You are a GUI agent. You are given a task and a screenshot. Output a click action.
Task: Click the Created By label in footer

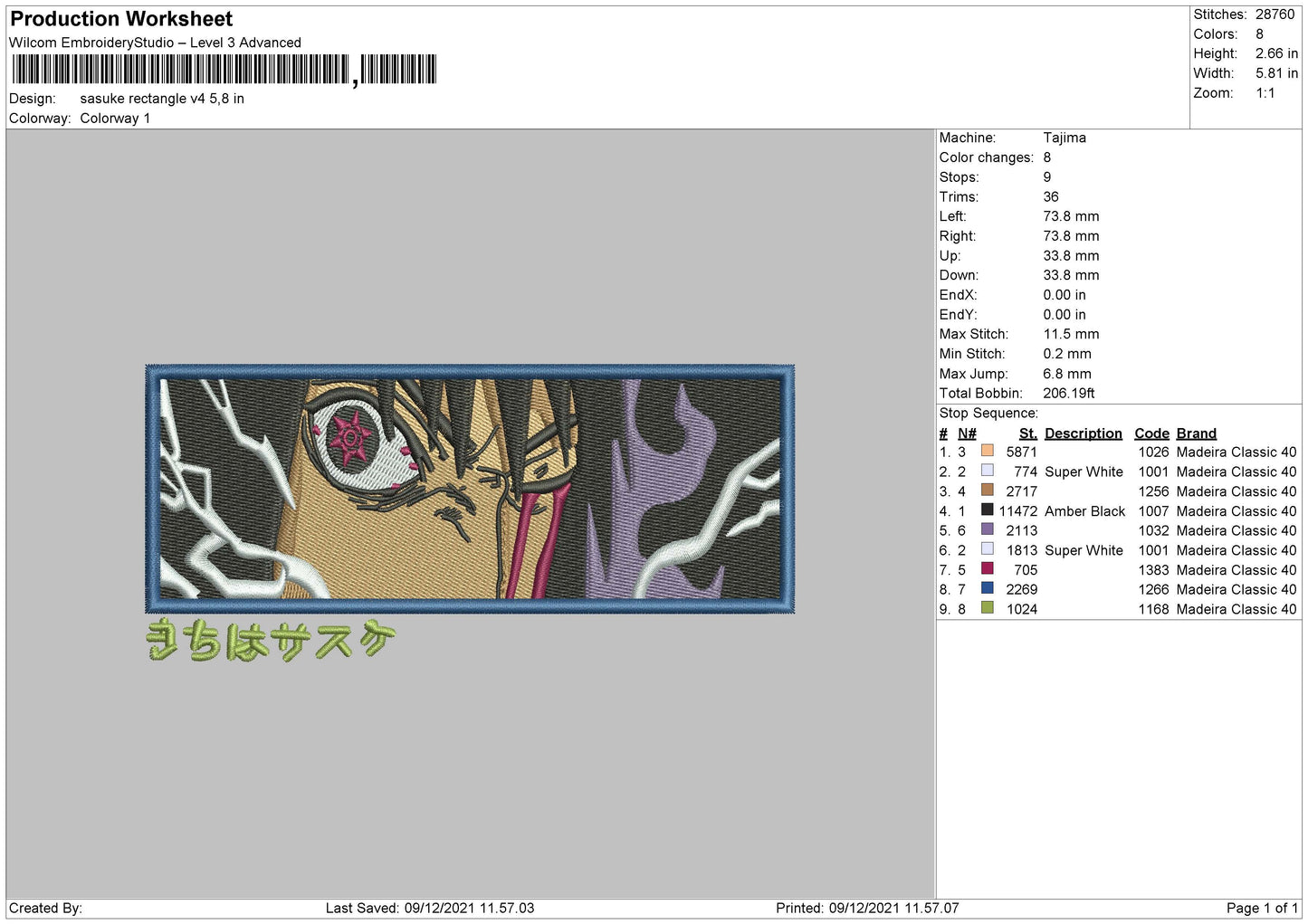coord(45,909)
